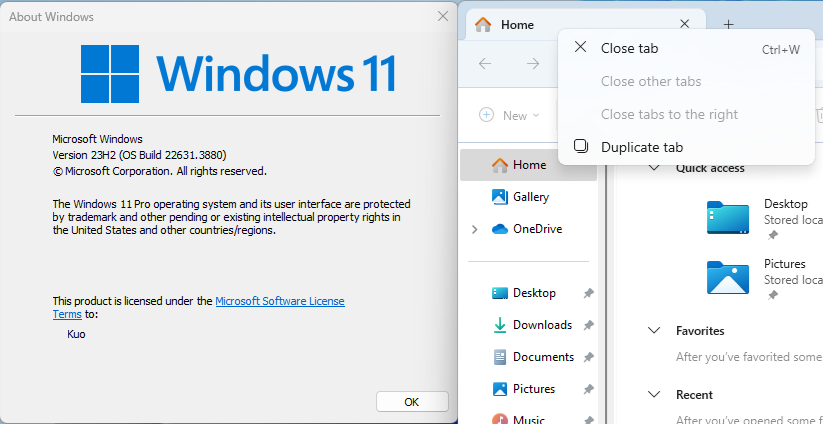Go forward using the forward arrow

point(533,63)
